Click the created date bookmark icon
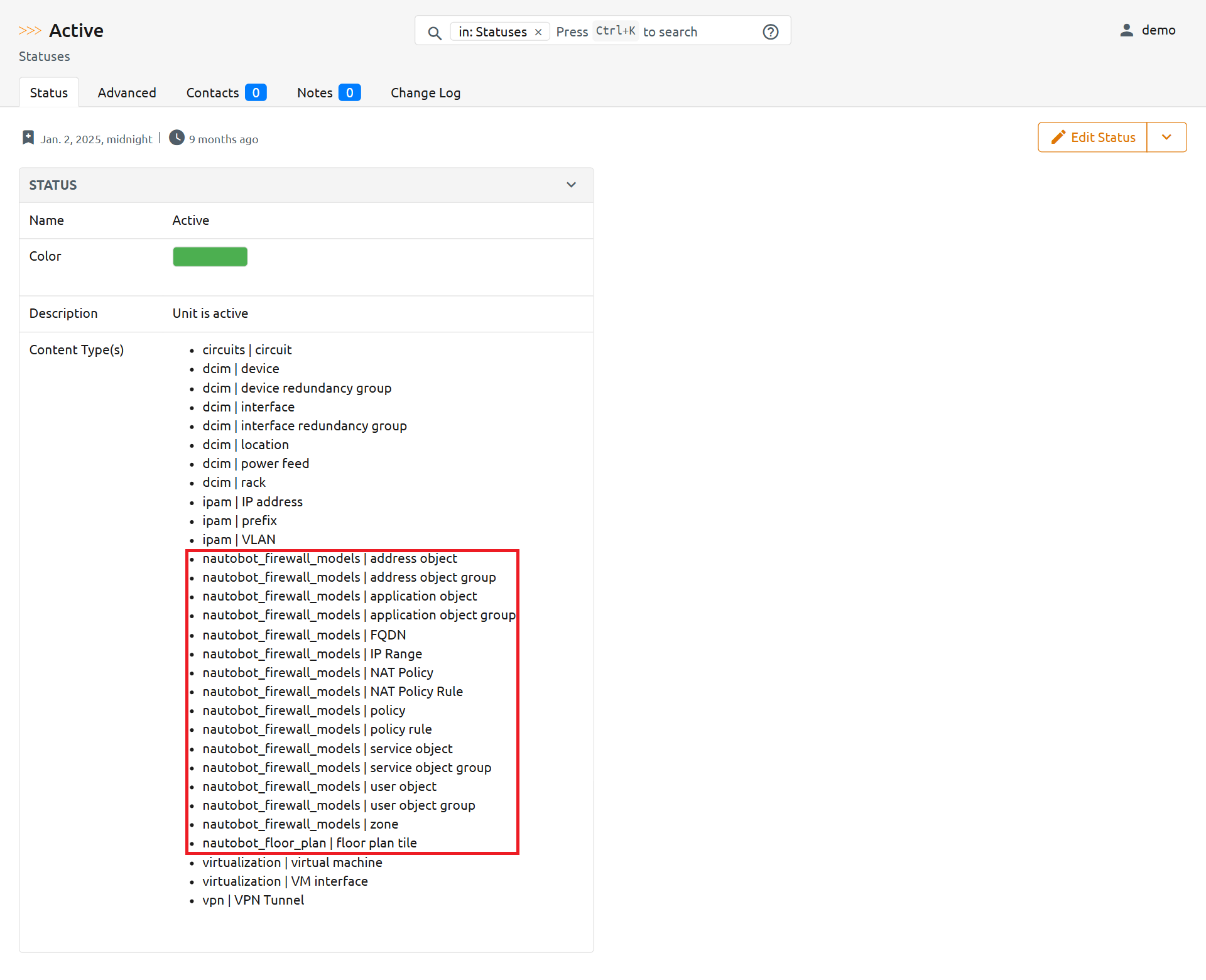Image resolution: width=1206 pixels, height=980 pixels. [x=28, y=138]
